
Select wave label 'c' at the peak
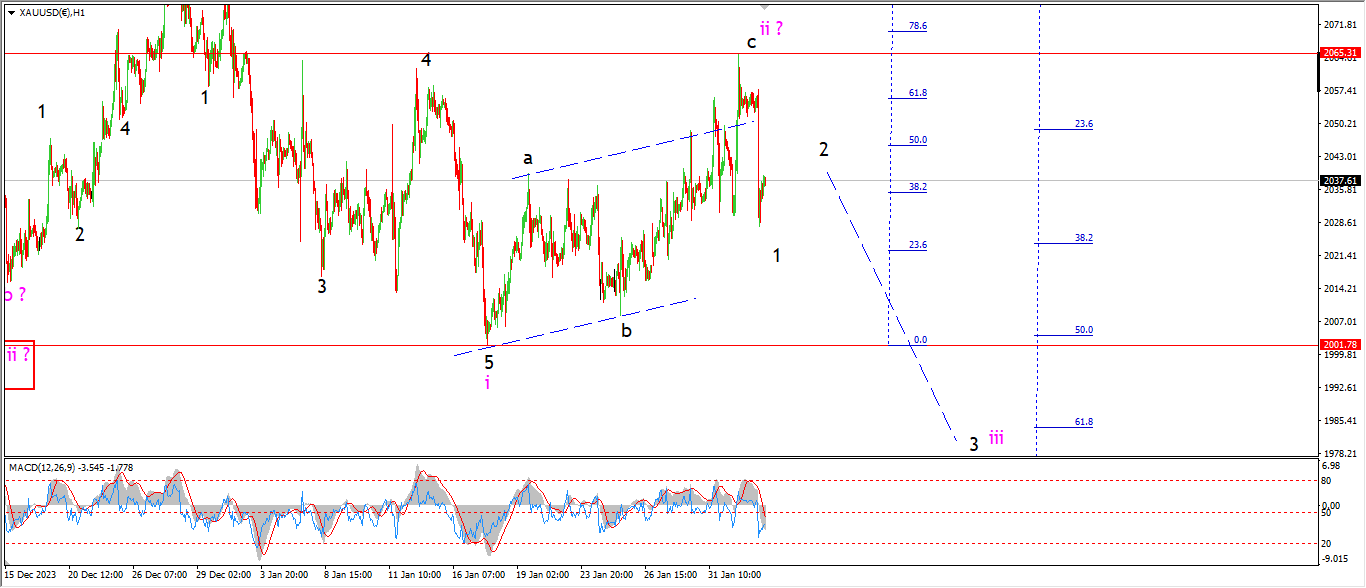(751, 43)
